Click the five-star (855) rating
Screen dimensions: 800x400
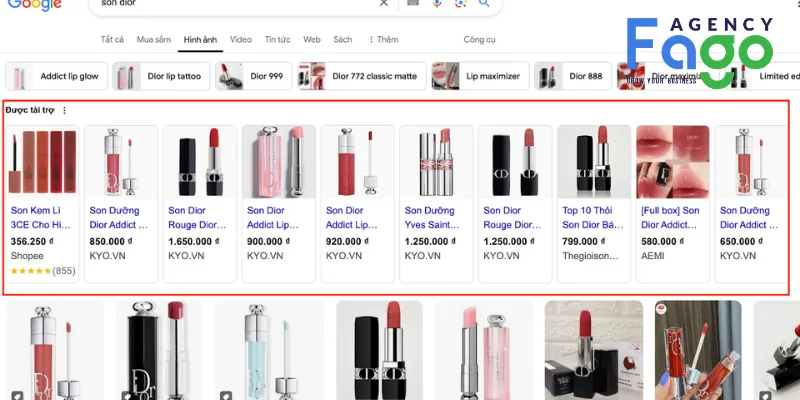pos(43,271)
